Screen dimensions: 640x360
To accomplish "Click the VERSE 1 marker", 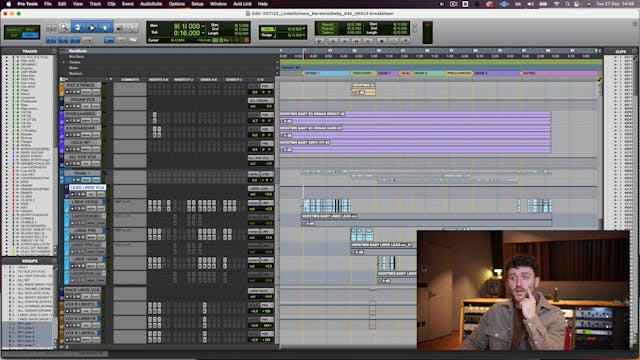I will coord(312,73).
